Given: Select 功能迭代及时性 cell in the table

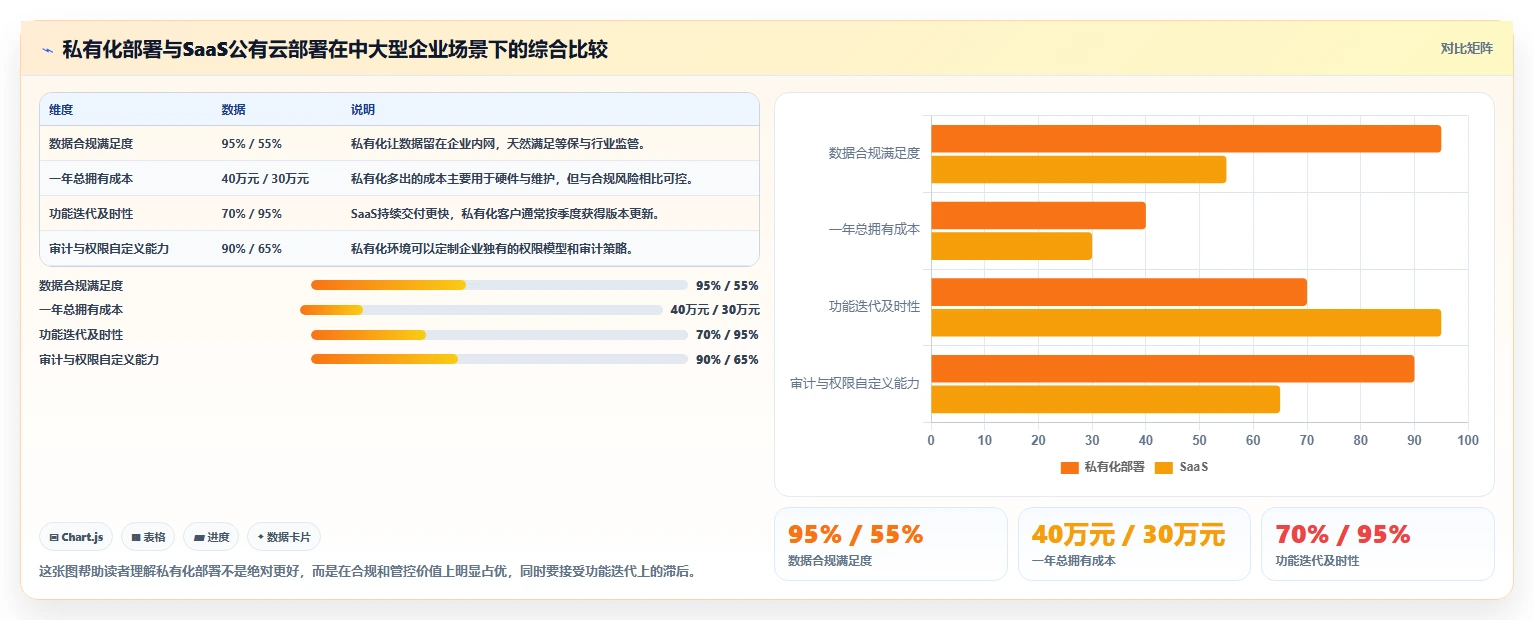Looking at the screenshot, I should coord(91,214).
